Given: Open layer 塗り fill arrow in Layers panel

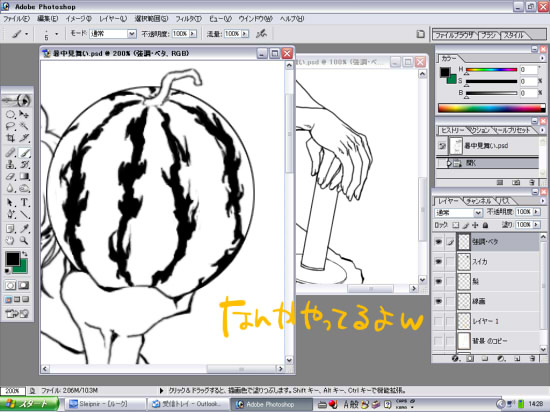Looking at the screenshot, I should tap(536, 224).
